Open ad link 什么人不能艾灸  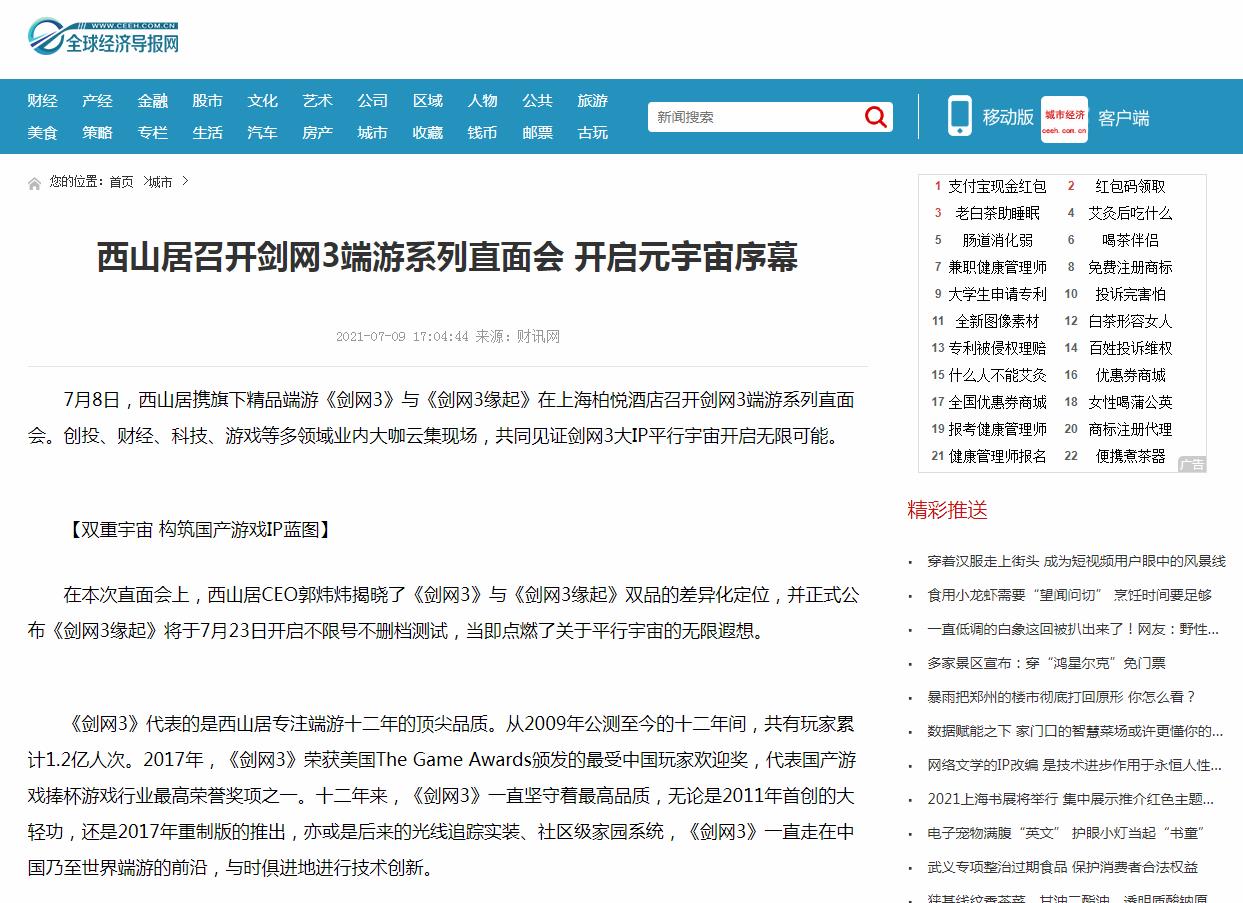point(997,375)
